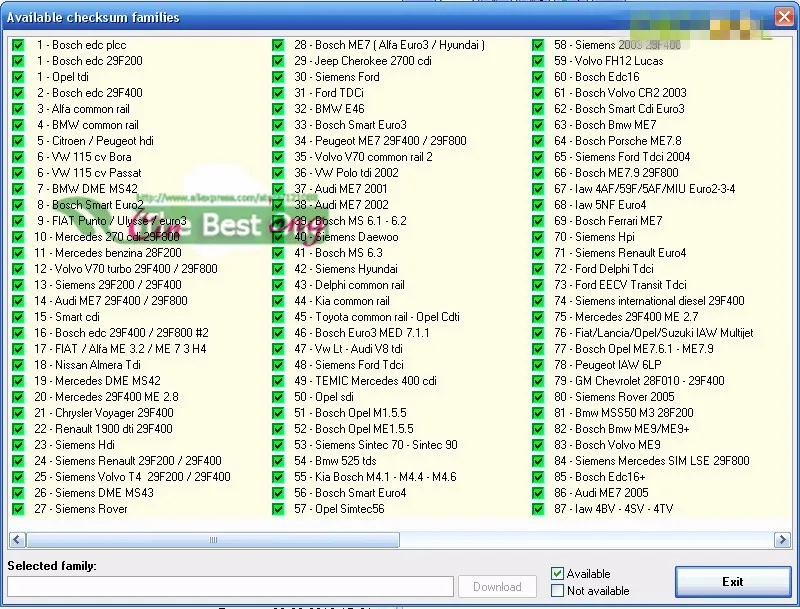800x609 pixels.
Task: Select 4 - BMW common rail
Action: [x=88, y=125]
